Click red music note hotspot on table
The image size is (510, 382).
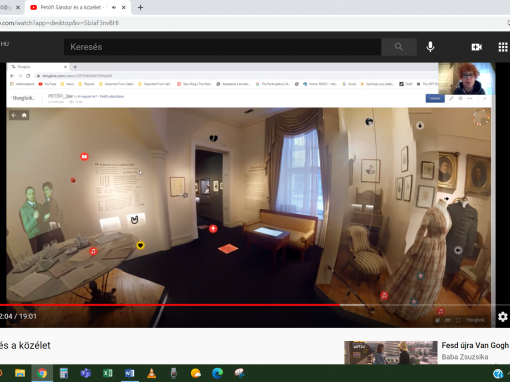click(x=93, y=251)
